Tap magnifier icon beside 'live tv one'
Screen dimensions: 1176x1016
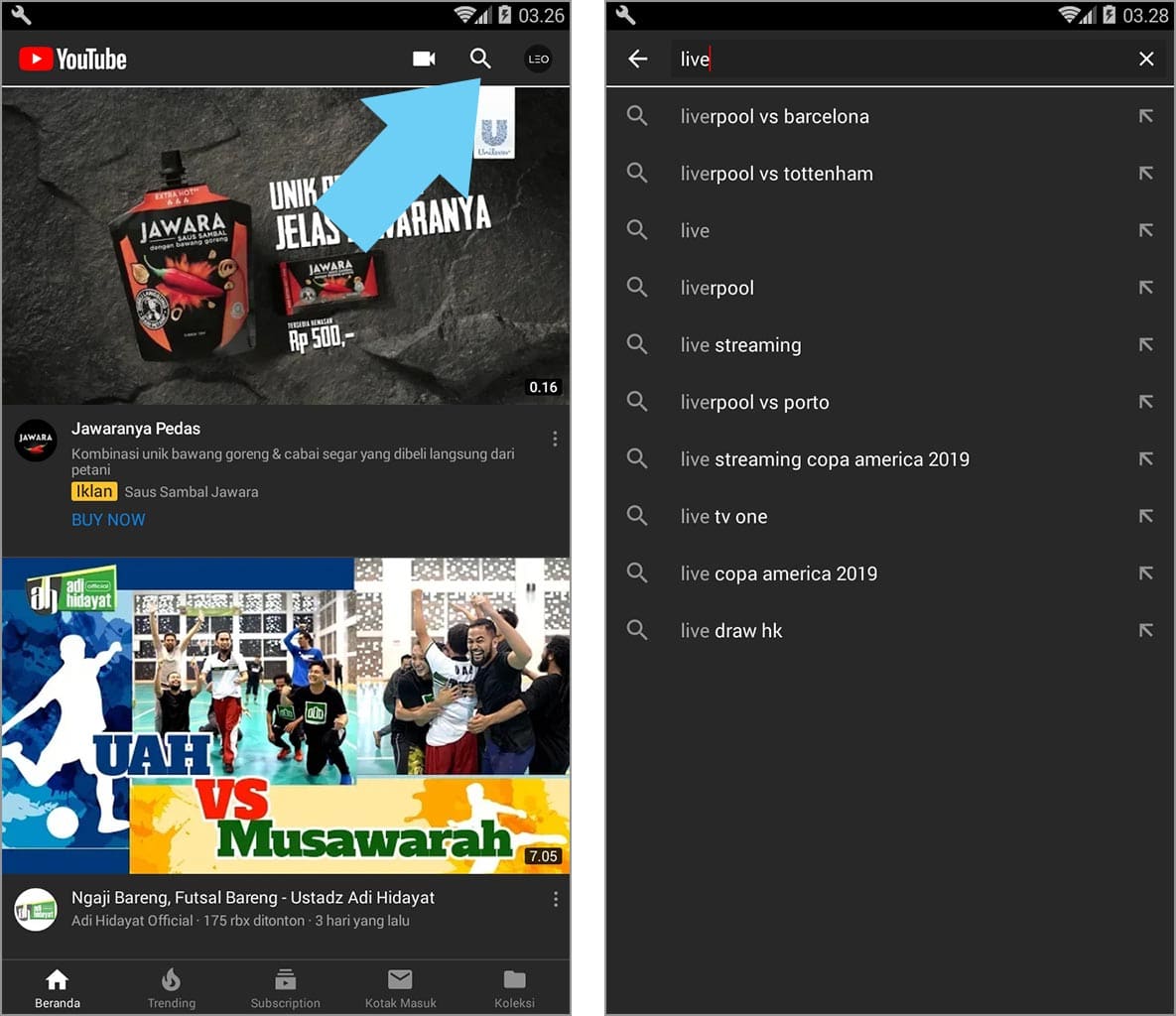tap(637, 516)
